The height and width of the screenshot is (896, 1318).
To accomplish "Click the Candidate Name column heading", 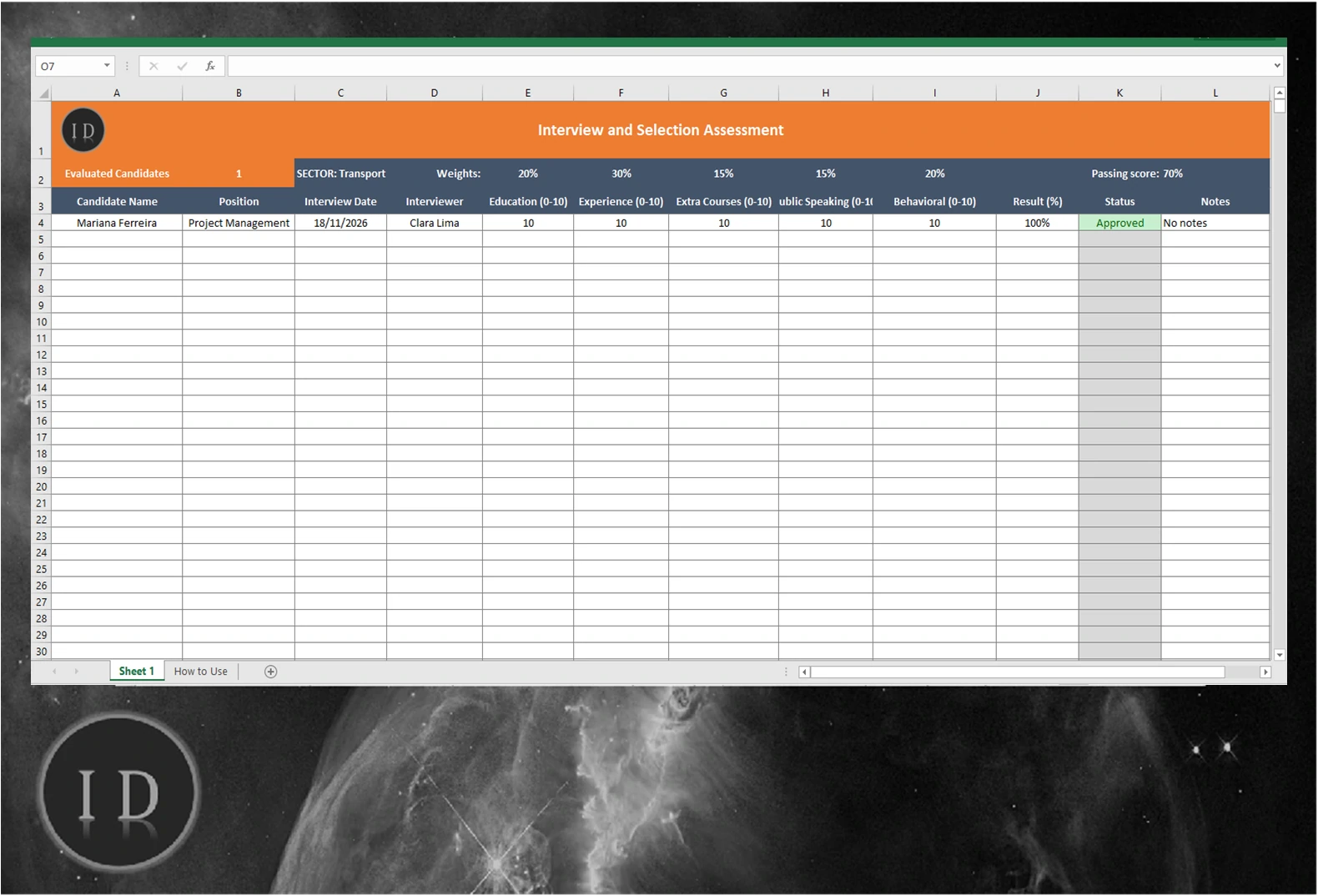I will click(117, 201).
